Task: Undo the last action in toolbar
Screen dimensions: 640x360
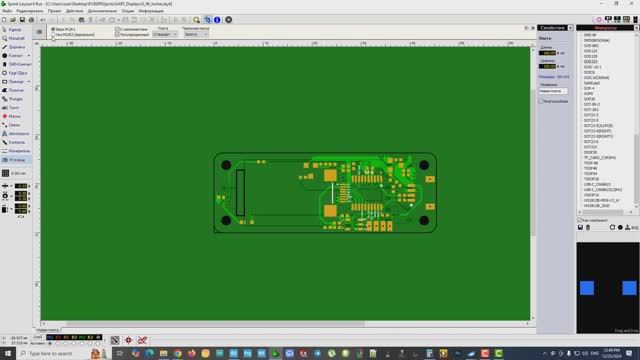Action: (x=42, y=20)
